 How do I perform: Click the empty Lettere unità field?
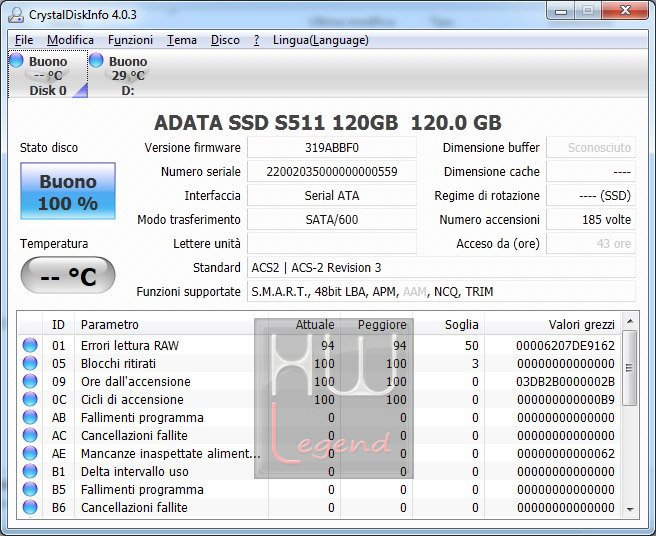tap(332, 244)
